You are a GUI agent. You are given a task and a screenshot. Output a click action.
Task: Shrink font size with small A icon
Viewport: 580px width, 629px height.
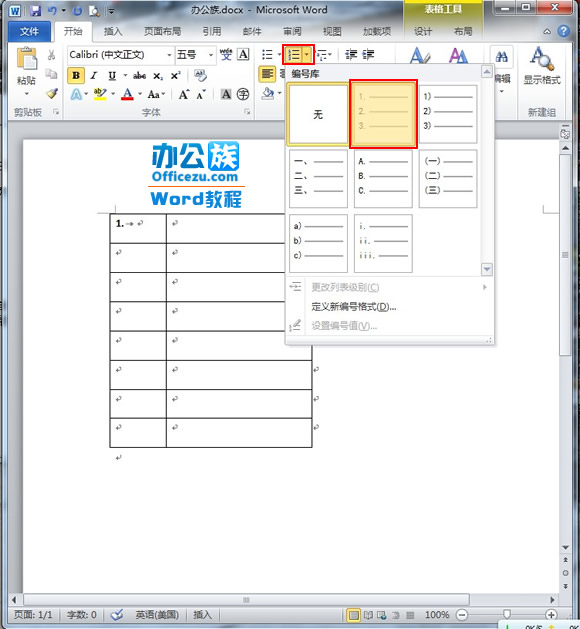coord(201,95)
